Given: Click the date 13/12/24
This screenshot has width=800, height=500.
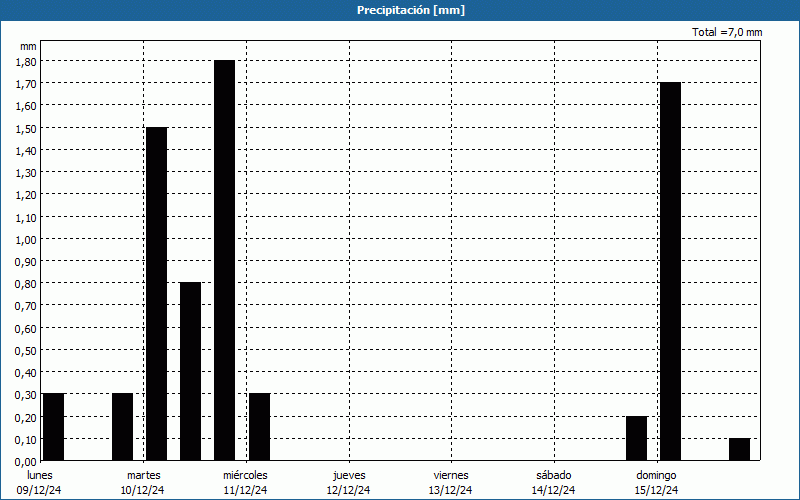Looking at the screenshot, I should pos(451,490).
